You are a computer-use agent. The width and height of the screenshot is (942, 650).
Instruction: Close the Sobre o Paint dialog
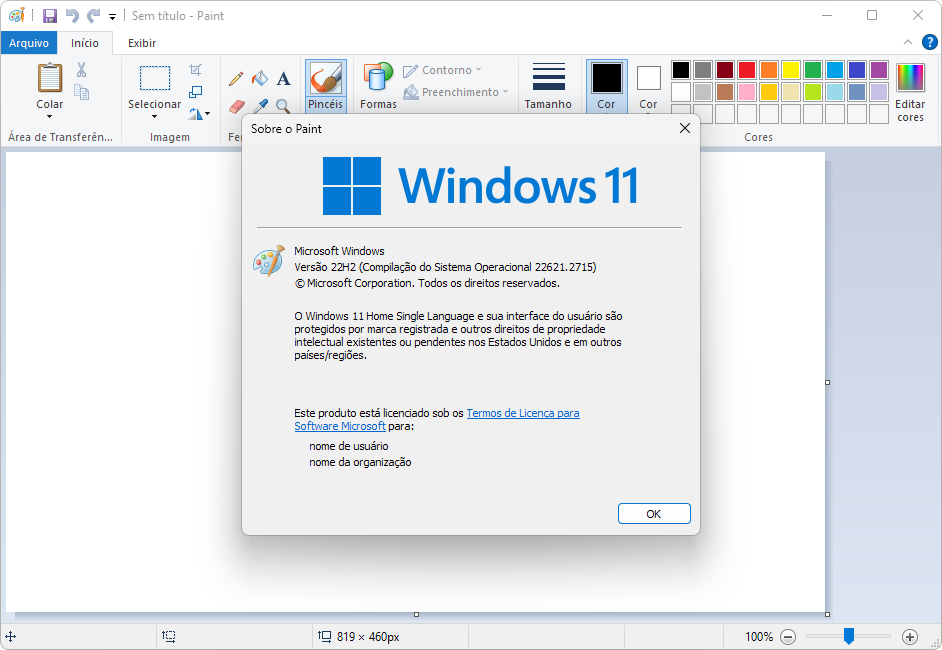pyautogui.click(x=685, y=128)
